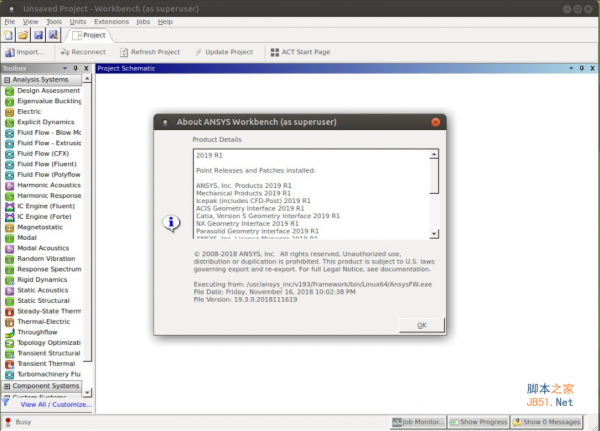Screen dimensions: 600x431
Task: Open the Units menu
Action: [78, 22]
